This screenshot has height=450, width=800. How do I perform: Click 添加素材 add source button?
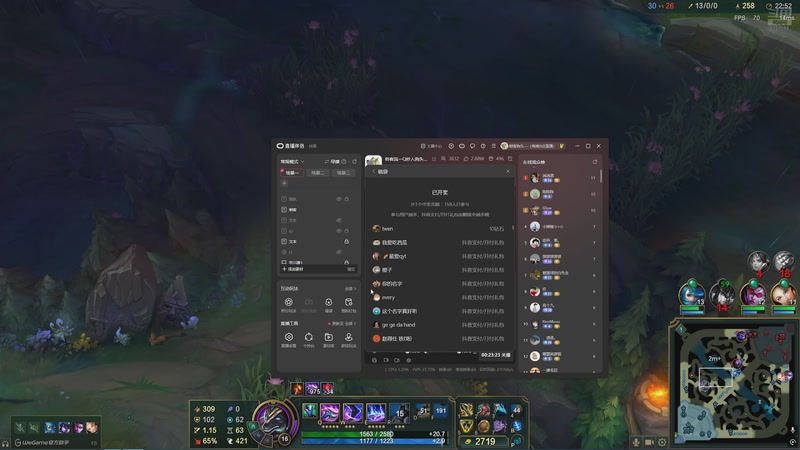click(x=293, y=269)
